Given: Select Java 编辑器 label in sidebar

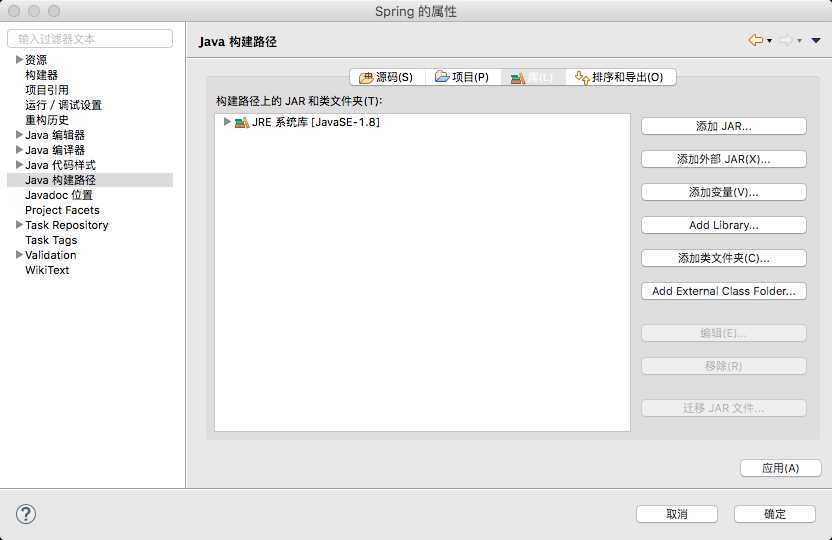Looking at the screenshot, I should click(55, 135).
